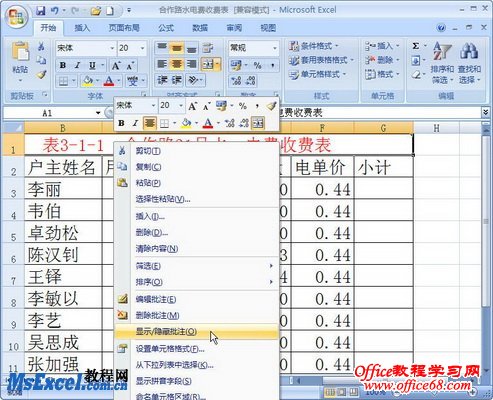Select column header G

(383, 128)
